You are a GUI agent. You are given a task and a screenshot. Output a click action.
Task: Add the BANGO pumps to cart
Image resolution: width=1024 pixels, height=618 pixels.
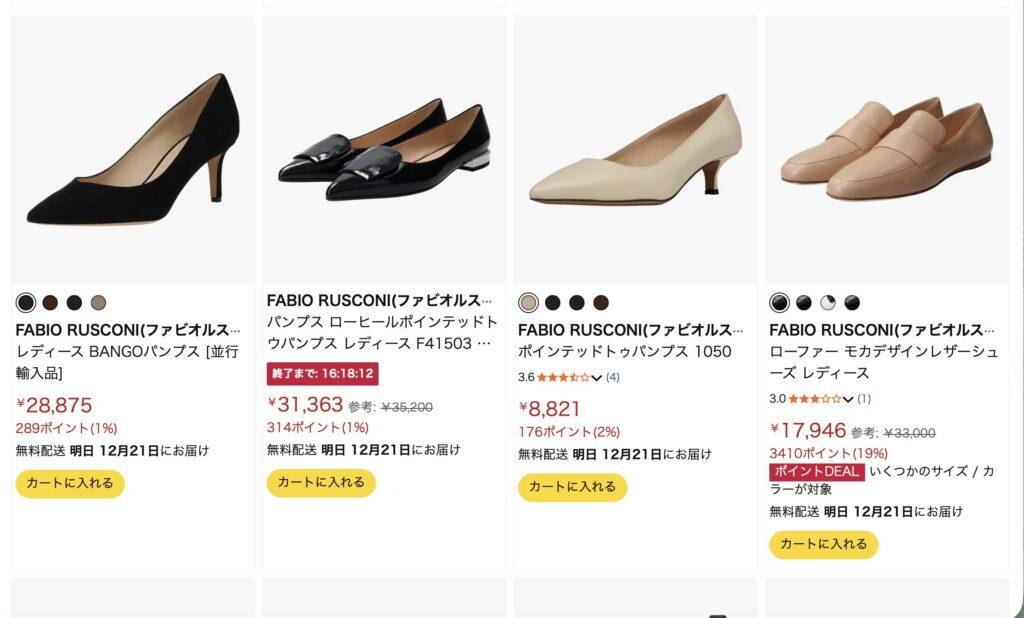(x=70, y=484)
